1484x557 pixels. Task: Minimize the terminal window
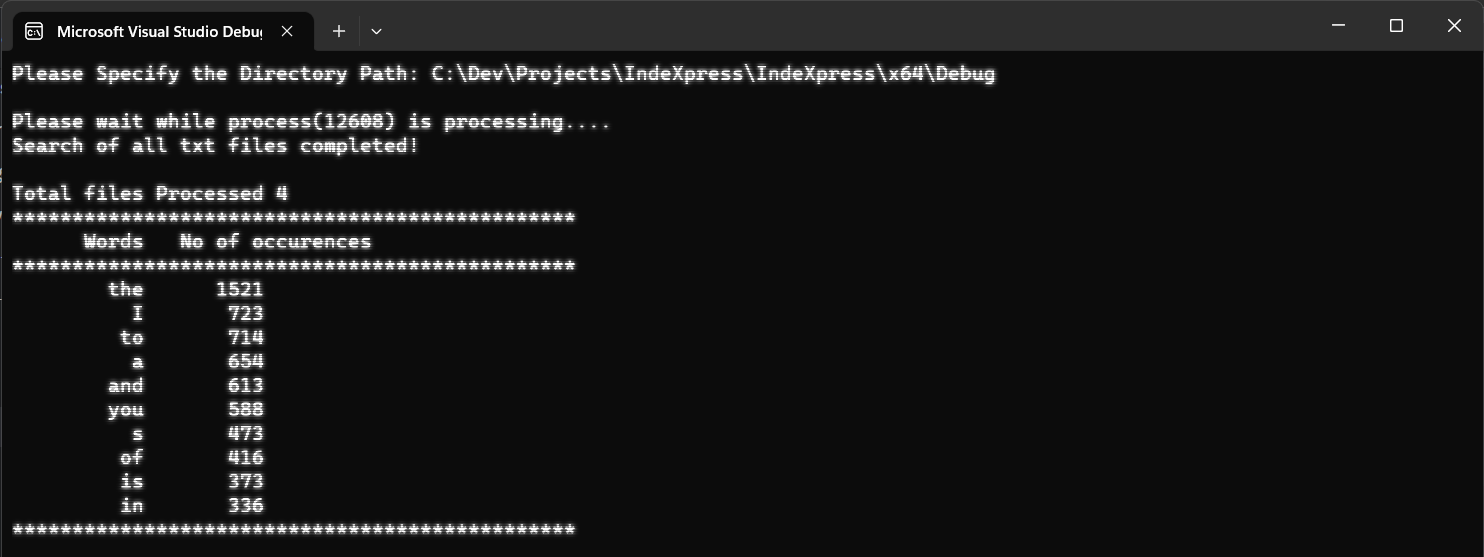pyautogui.click(x=1339, y=26)
